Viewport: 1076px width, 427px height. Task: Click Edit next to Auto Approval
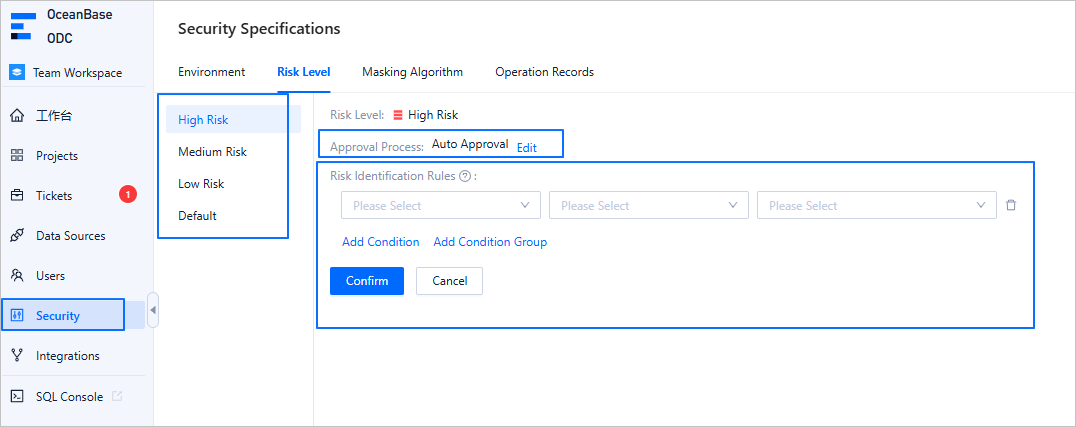(x=527, y=147)
